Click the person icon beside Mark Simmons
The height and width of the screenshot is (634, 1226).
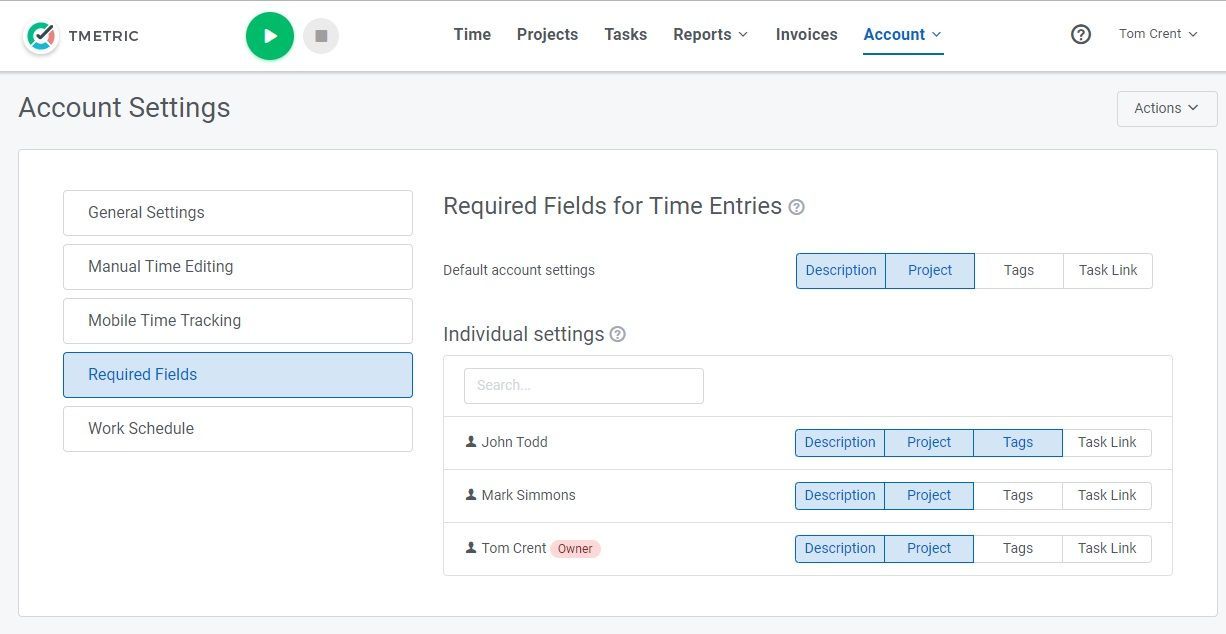tap(471, 494)
